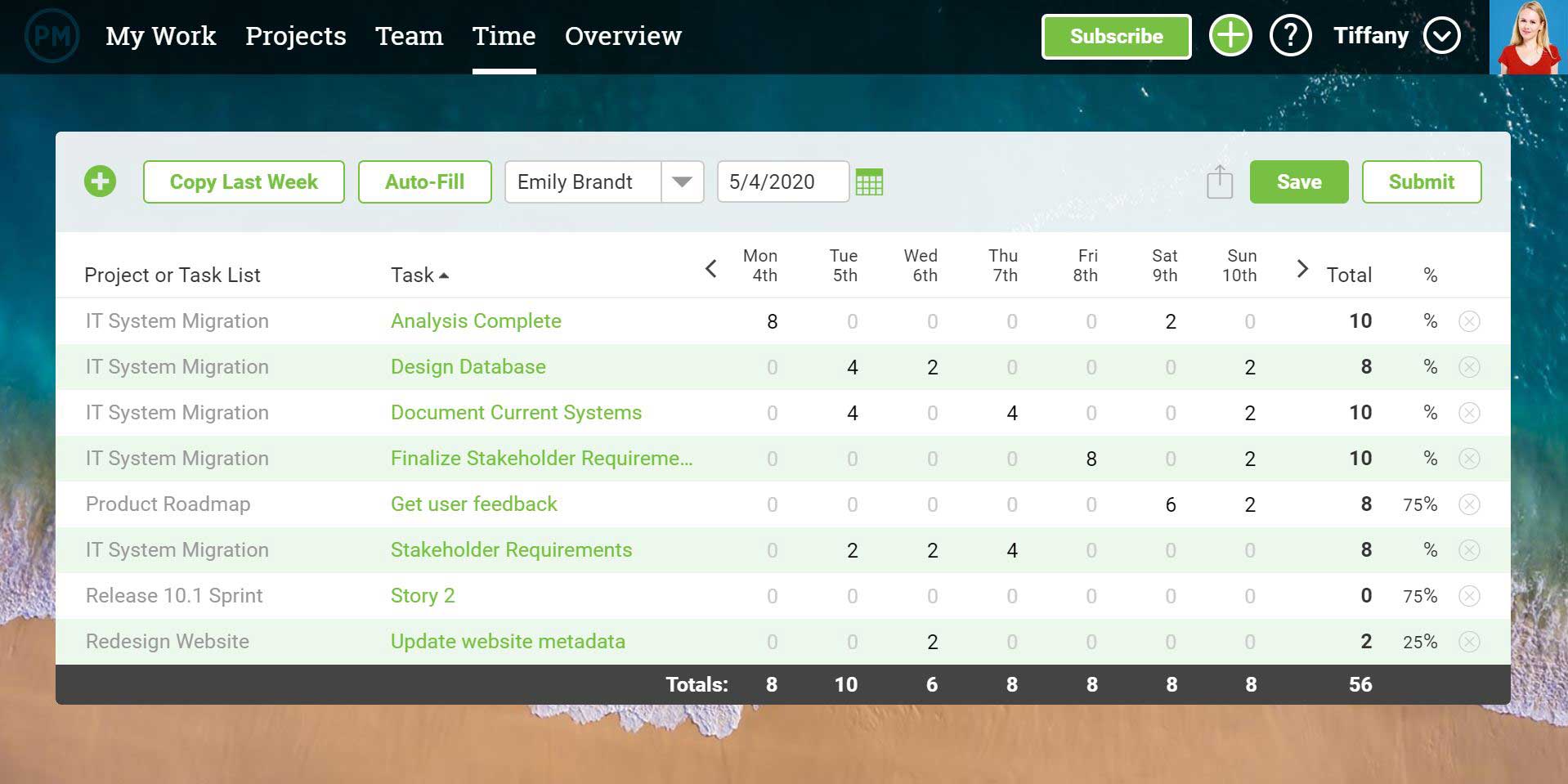Open Finalize Stakeholder Requireme… task link

[x=541, y=459]
